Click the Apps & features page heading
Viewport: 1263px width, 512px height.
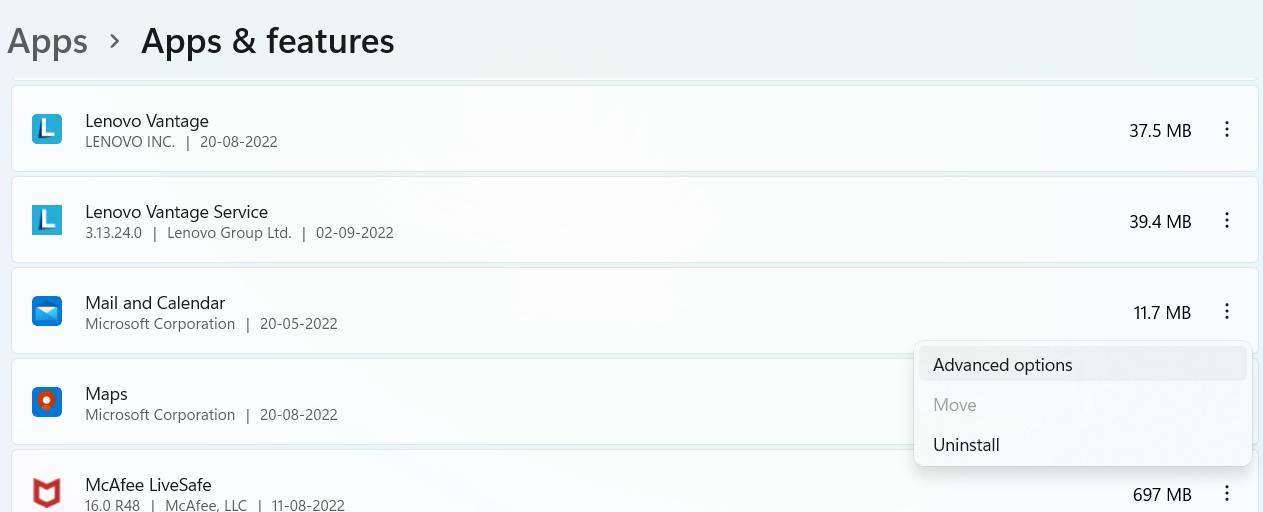click(x=267, y=41)
